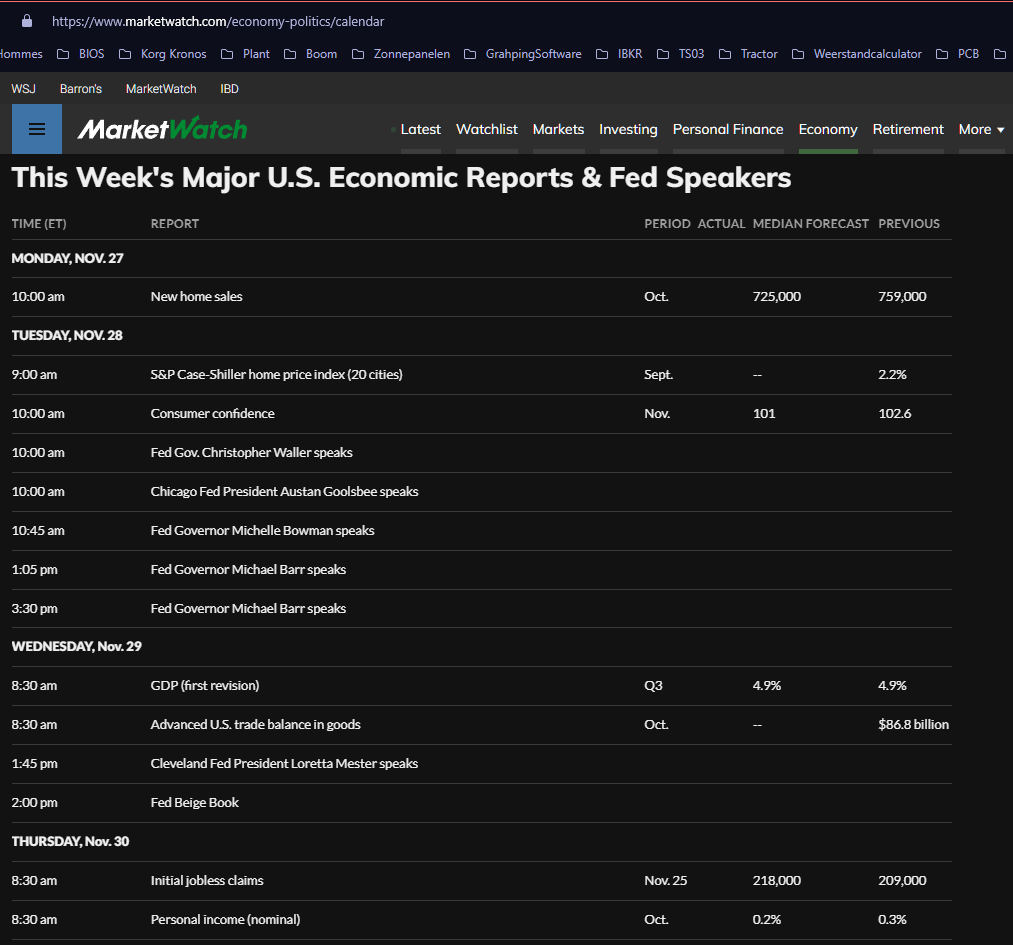Select the GDP (first revision) report
The image size is (1013, 945).
click(205, 685)
